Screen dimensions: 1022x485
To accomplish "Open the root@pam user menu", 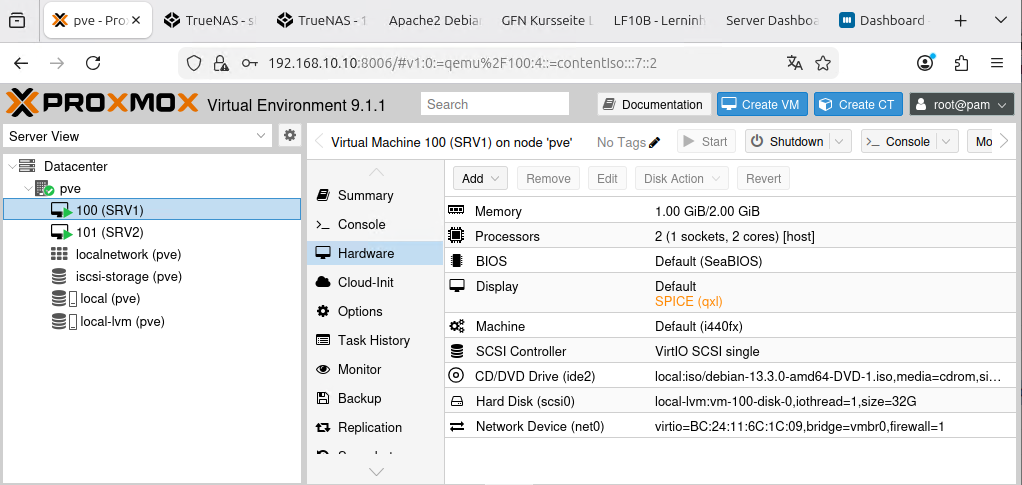I will 948,105.
